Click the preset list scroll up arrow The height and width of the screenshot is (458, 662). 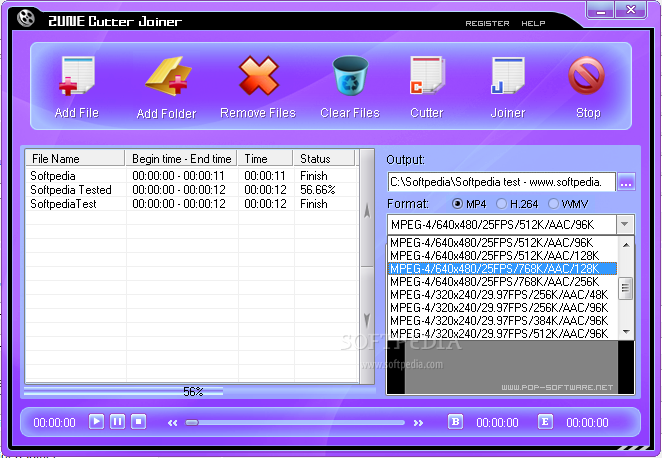point(626,245)
